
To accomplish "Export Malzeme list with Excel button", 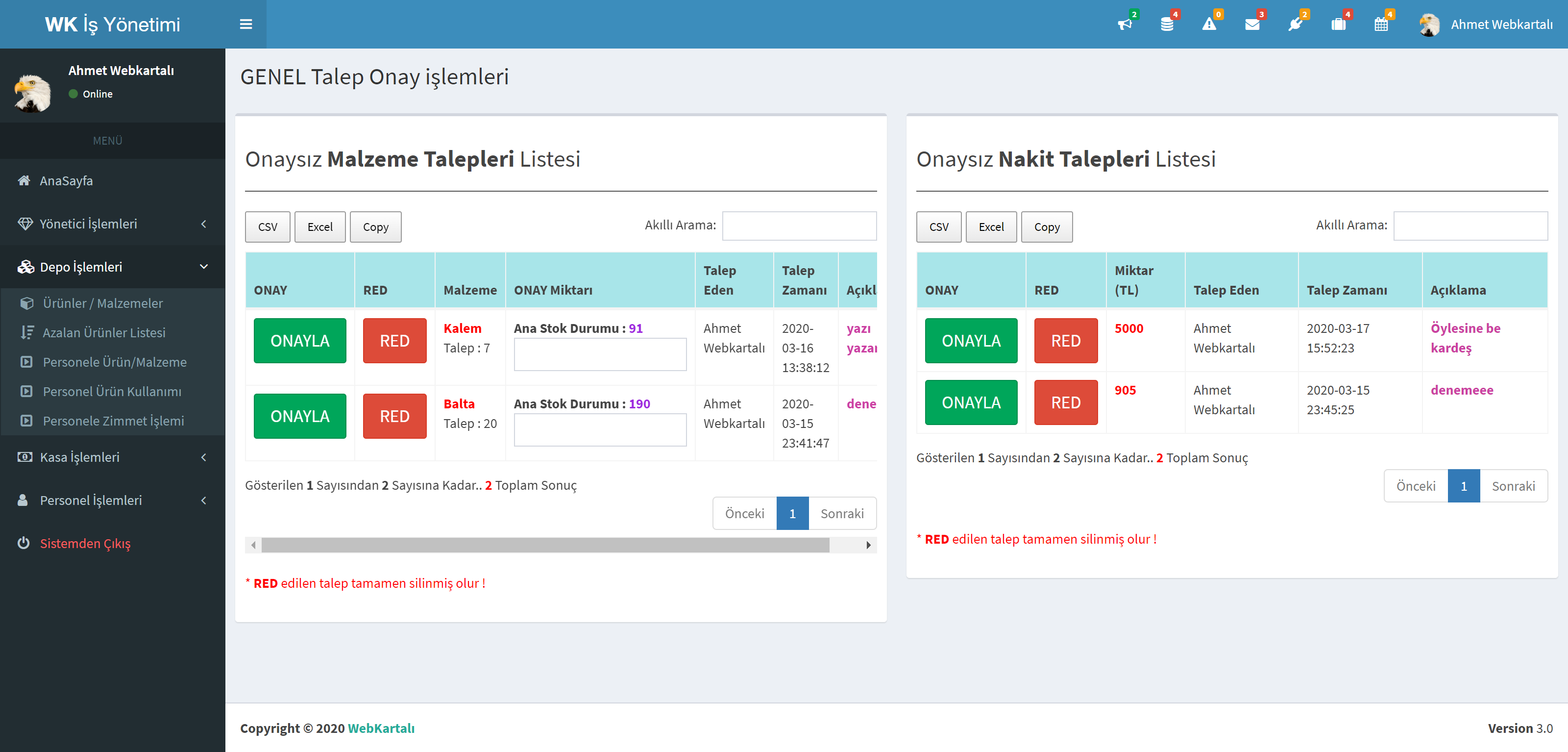I will tap(319, 227).
